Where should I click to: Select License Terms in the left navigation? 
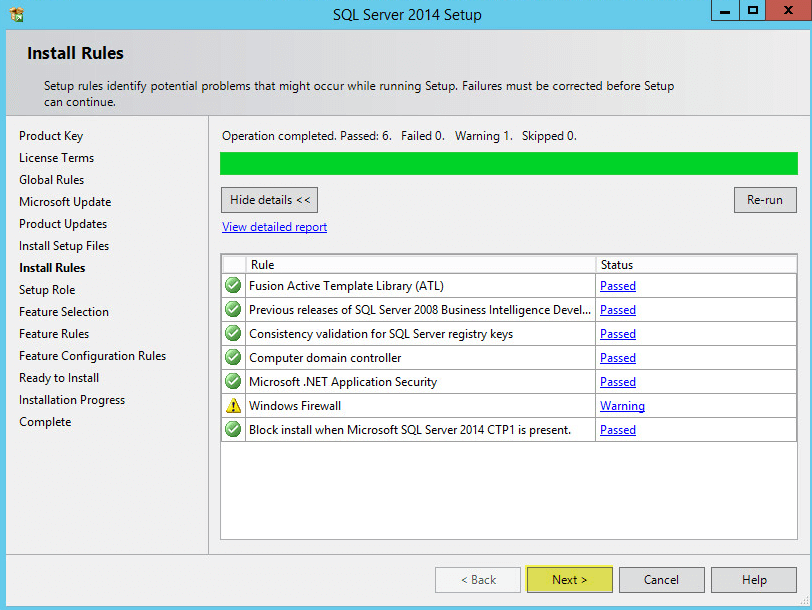coord(56,157)
